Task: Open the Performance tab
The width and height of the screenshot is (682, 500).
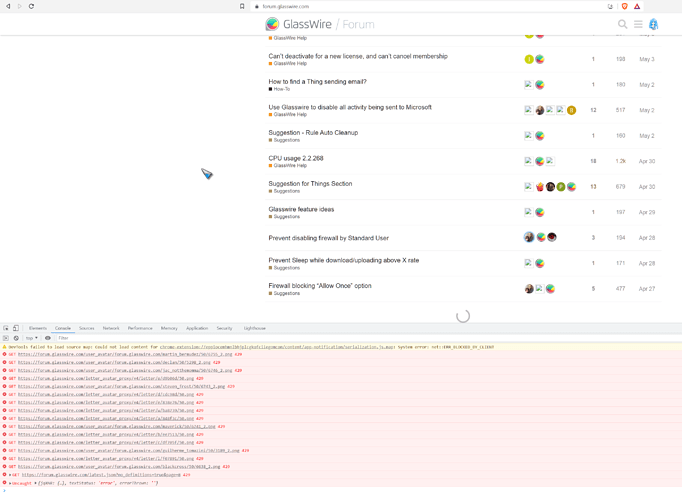Action: coord(140,328)
